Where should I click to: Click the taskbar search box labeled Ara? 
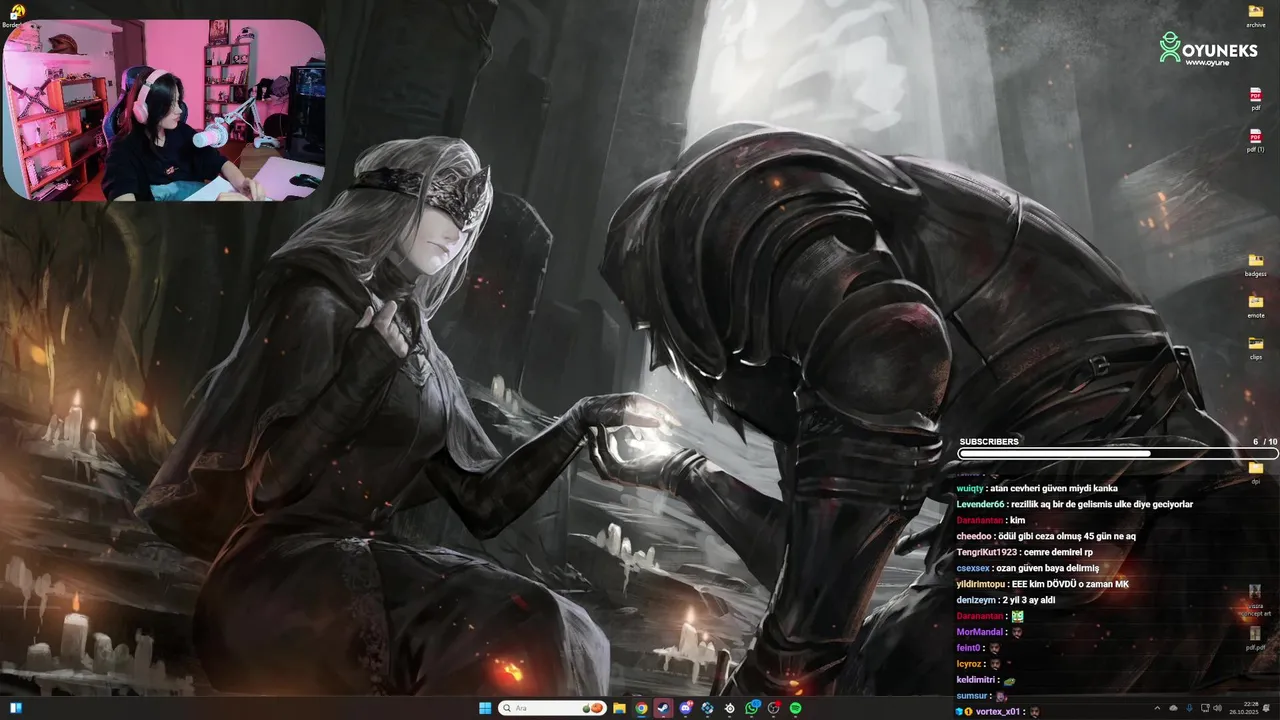554,708
